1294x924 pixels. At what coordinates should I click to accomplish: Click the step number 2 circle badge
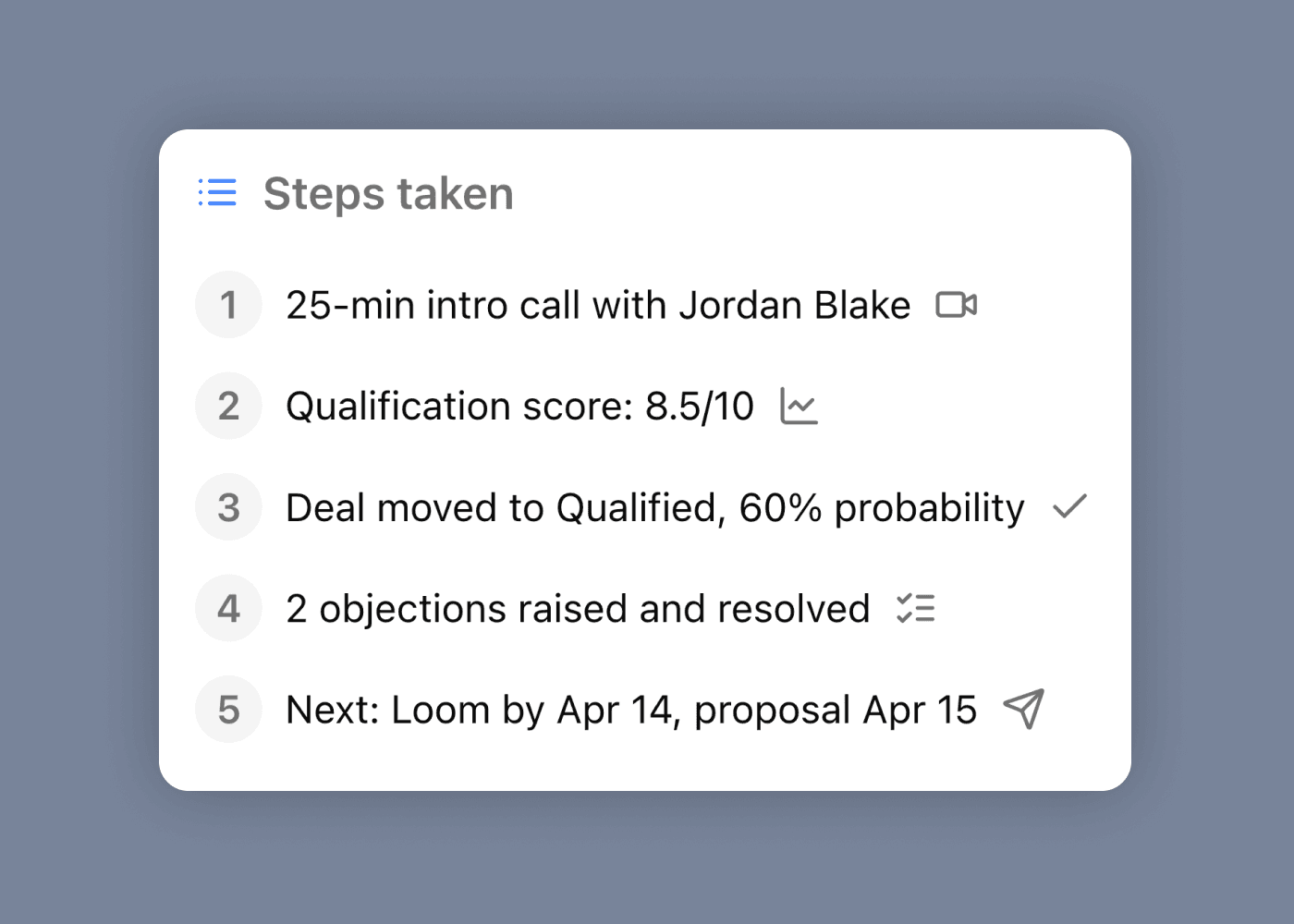228,407
